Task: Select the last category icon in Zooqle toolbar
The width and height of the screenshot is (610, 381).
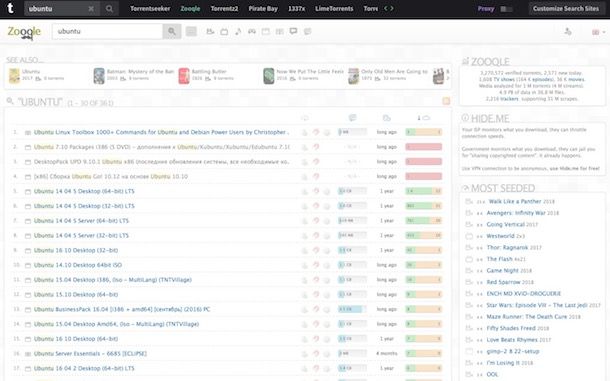Action: coord(307,32)
